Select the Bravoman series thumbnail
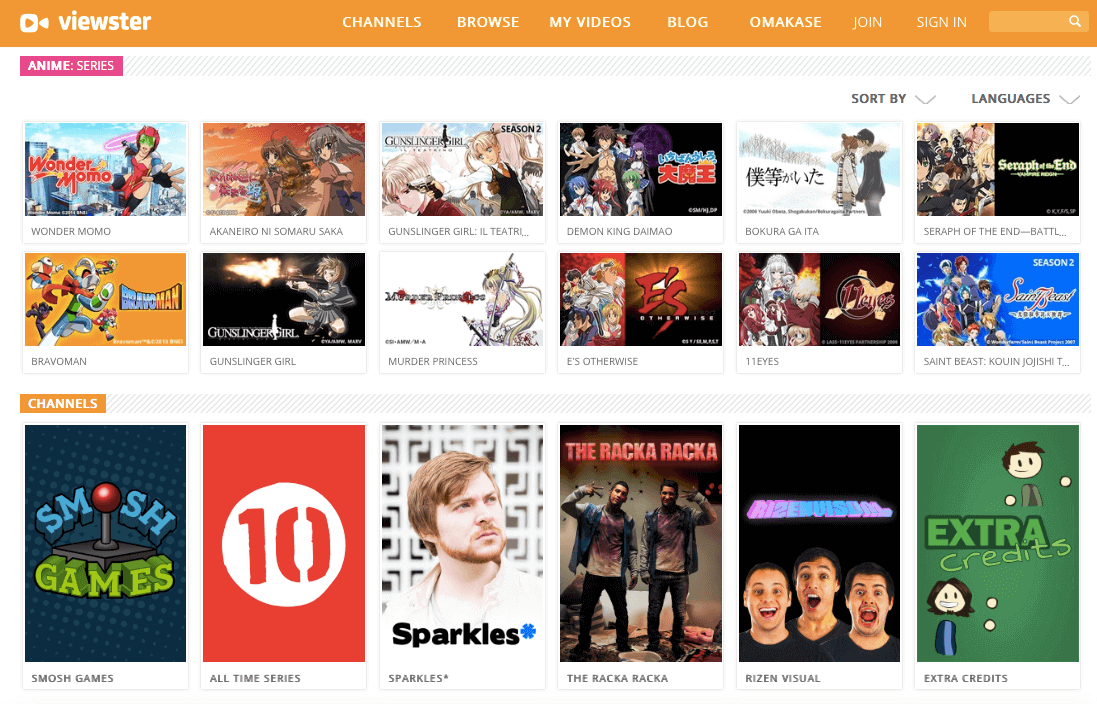Viewport: 1097px width, 704px height. 106,300
